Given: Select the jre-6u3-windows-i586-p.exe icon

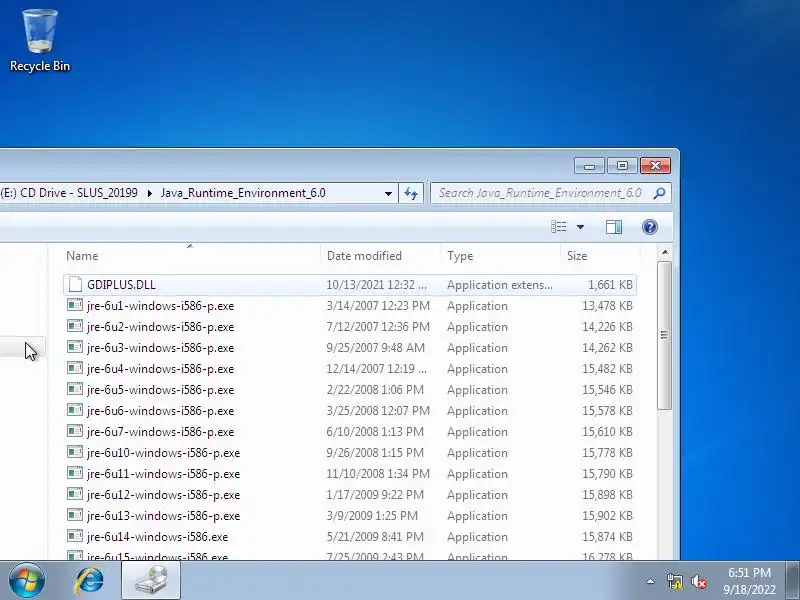Looking at the screenshot, I should 75,347.
